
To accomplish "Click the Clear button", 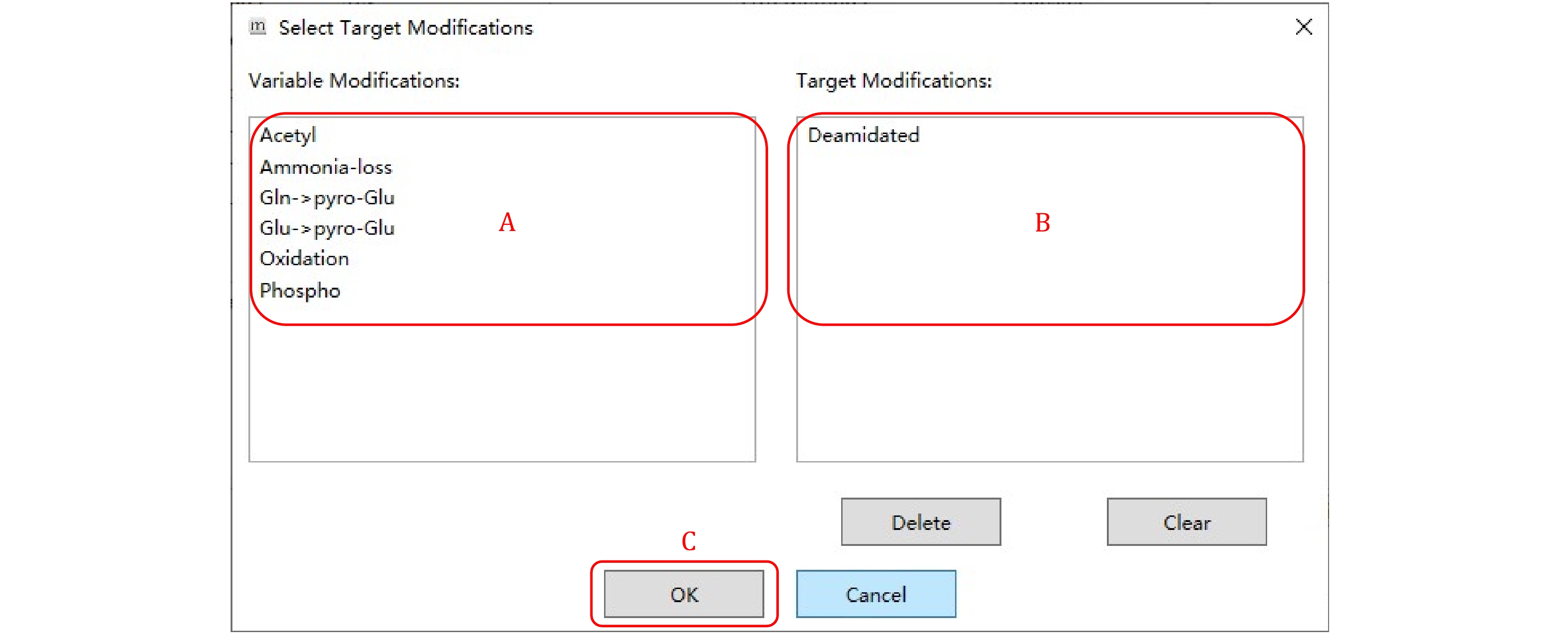I will (1187, 522).
